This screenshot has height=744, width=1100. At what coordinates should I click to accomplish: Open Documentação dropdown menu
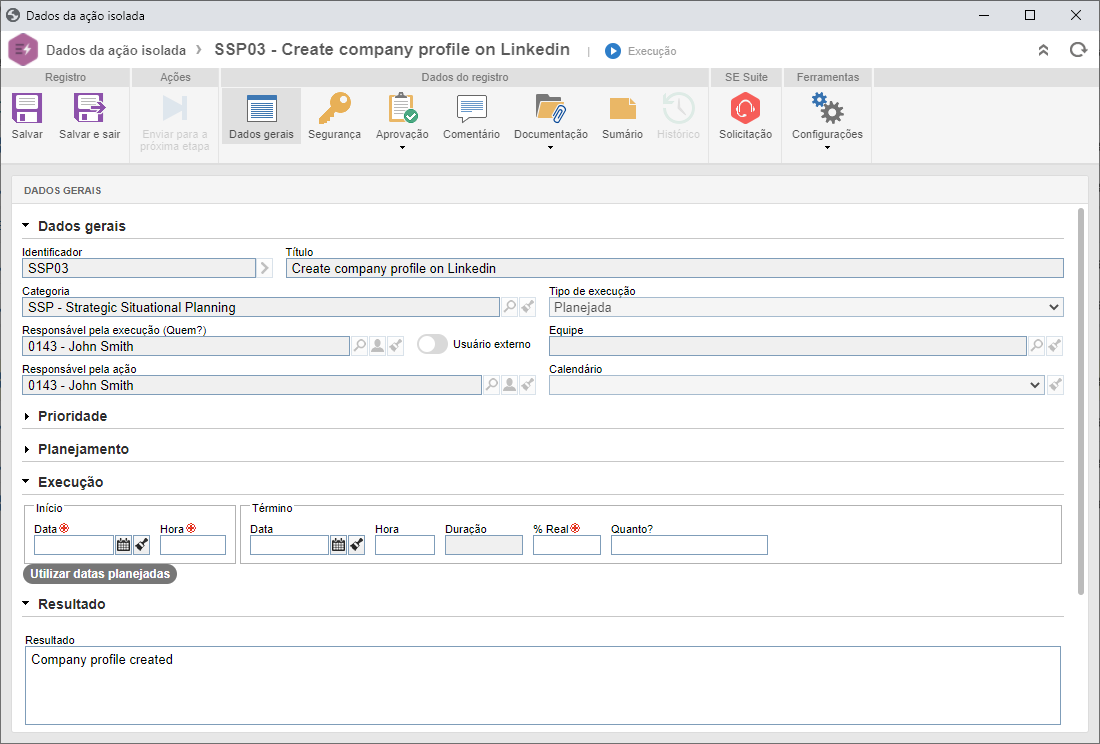point(550,148)
